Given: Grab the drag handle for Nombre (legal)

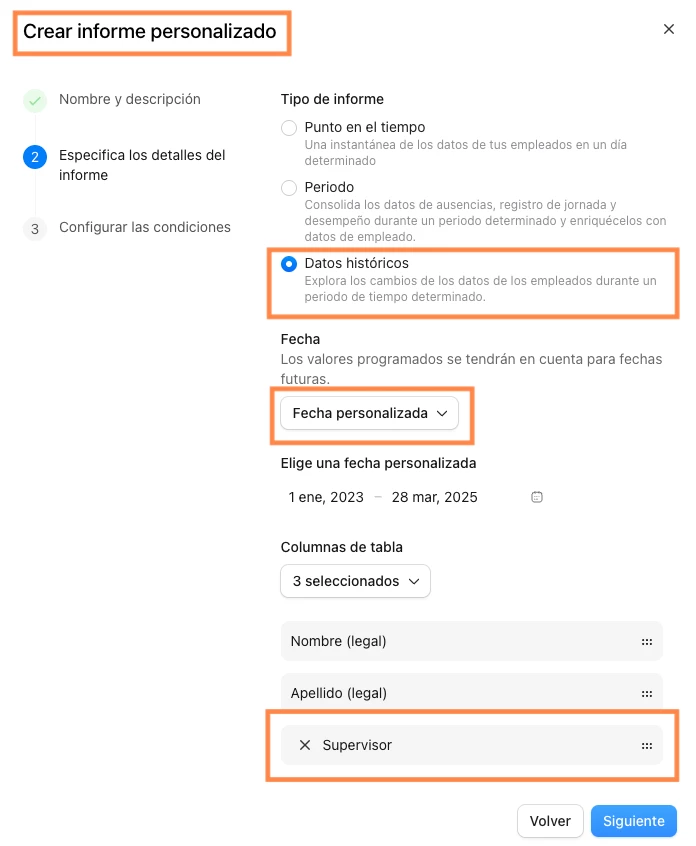Looking at the screenshot, I should point(646,642).
